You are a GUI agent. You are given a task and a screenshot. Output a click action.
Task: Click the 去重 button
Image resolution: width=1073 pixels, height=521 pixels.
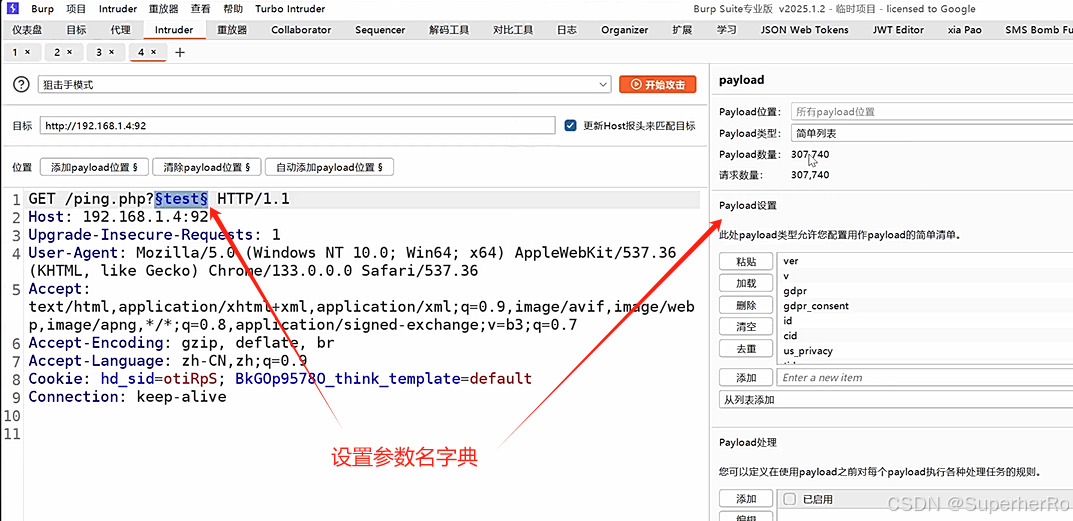(746, 349)
